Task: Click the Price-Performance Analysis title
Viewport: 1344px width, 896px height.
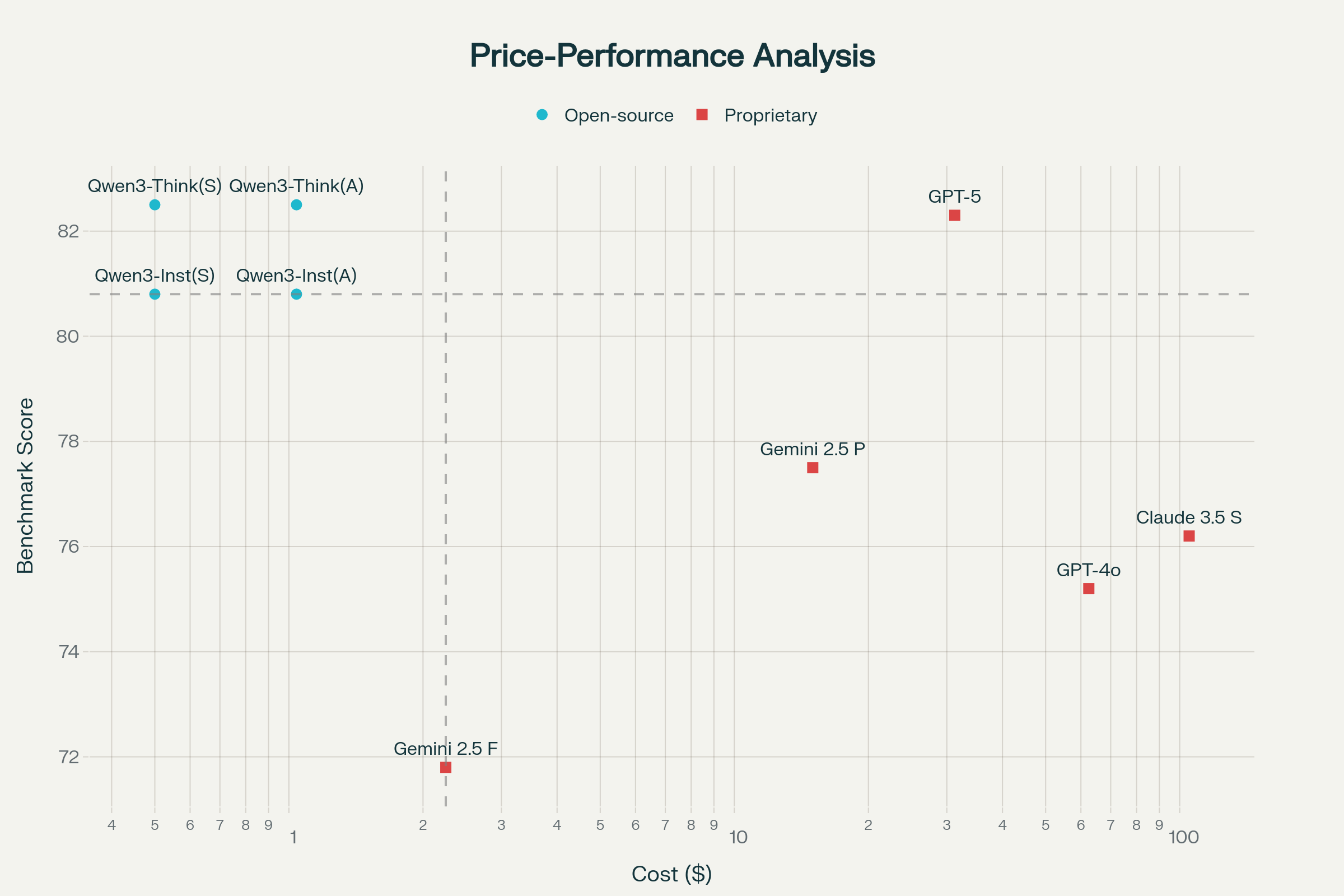Action: coord(672,55)
